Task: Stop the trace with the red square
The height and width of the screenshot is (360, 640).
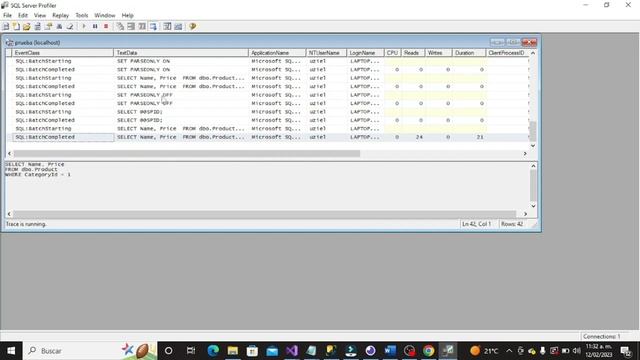Action: pyautogui.click(x=106, y=27)
